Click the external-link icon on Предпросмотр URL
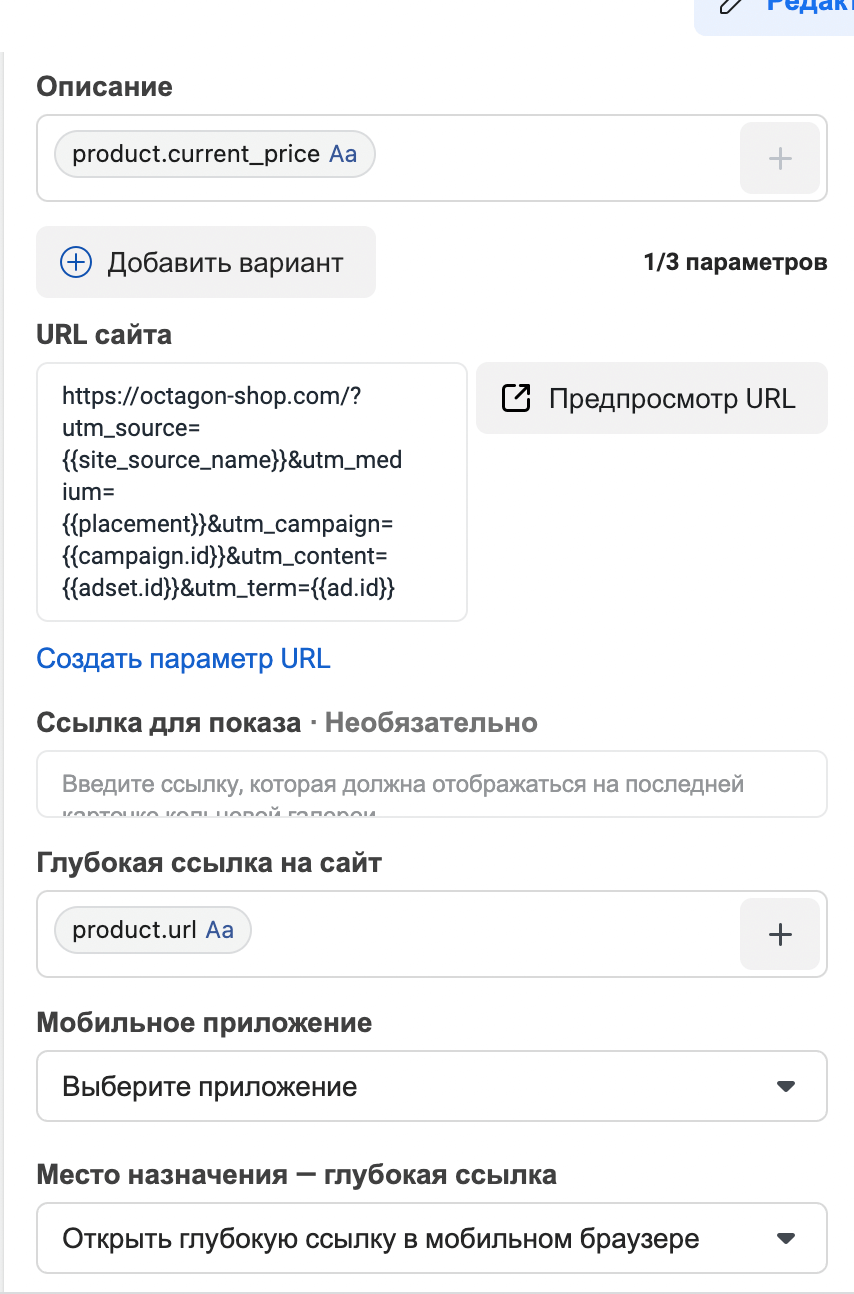Screen dimensions: 854x1294 pyautogui.click(x=514, y=397)
